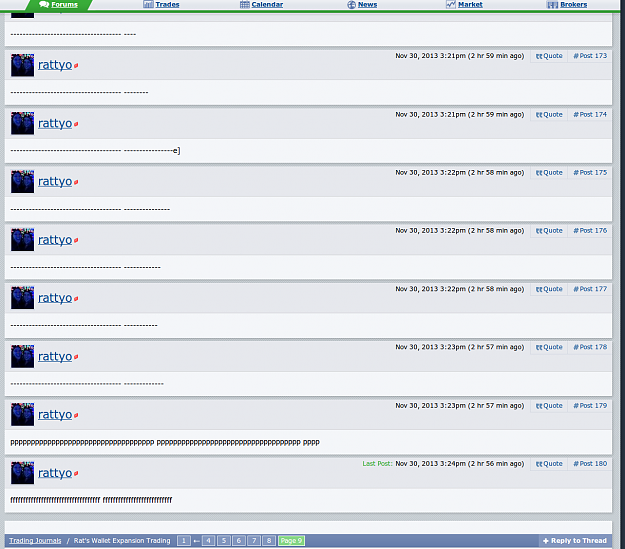Click the Brokers icon
This screenshot has height=549, width=625.
pyautogui.click(x=552, y=5)
